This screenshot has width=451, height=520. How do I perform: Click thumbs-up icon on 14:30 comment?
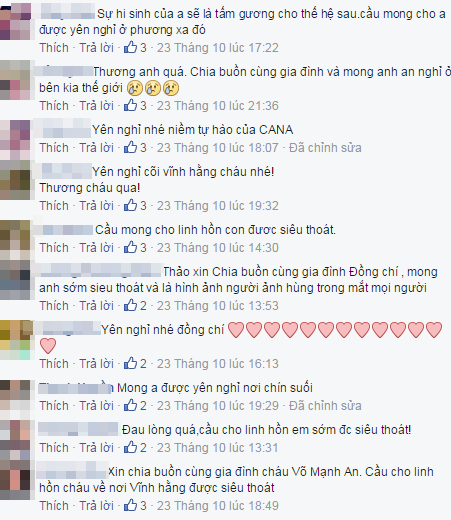(130, 247)
